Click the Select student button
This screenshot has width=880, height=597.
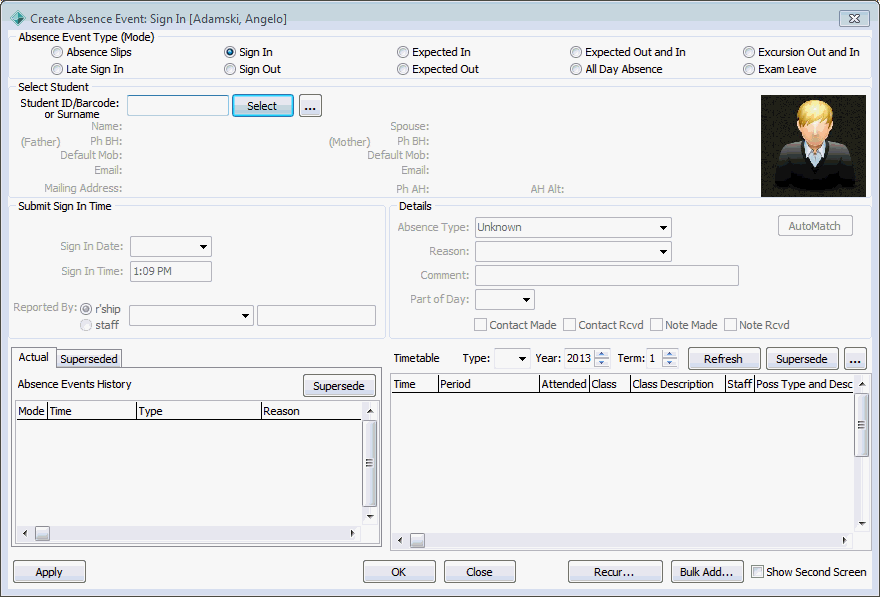263,105
